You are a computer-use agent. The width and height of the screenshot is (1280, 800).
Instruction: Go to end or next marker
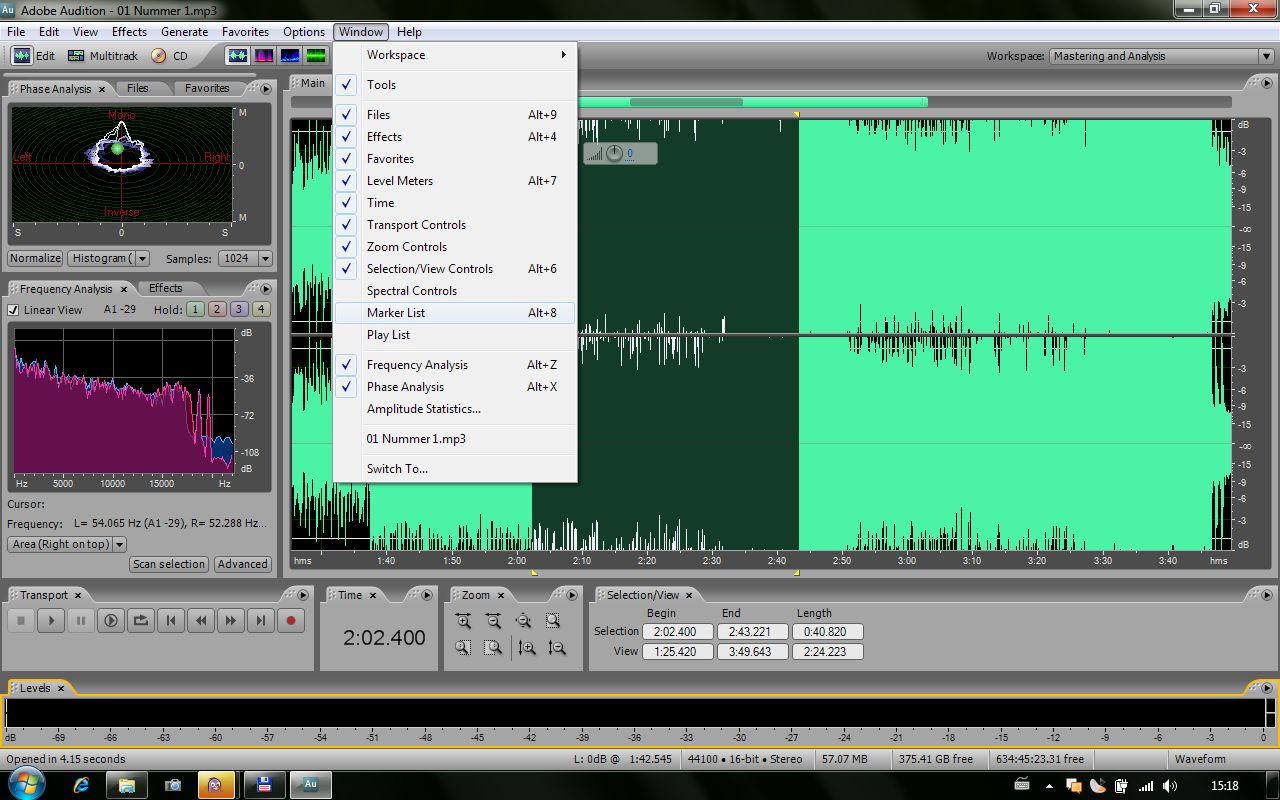(x=261, y=621)
